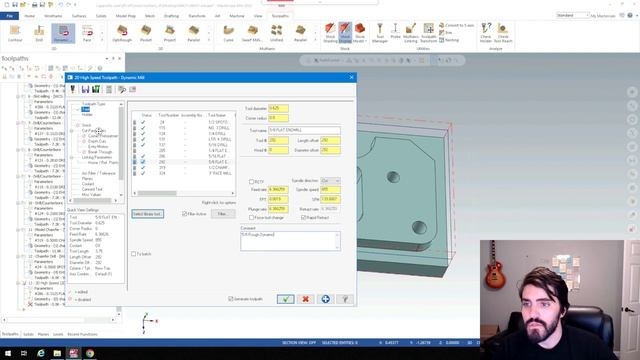The height and width of the screenshot is (360, 640).
Task: Open Windows Start button
Action: pos(8,353)
